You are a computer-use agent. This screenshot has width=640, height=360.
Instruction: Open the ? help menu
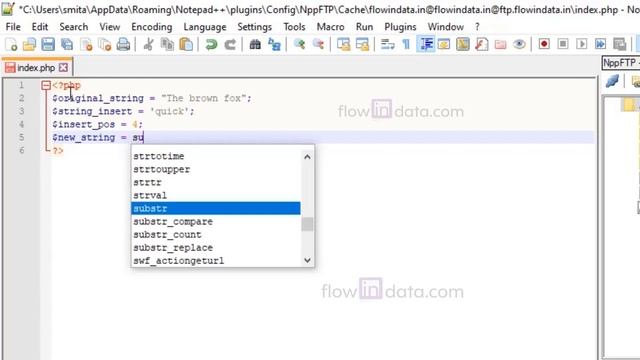pos(477,27)
